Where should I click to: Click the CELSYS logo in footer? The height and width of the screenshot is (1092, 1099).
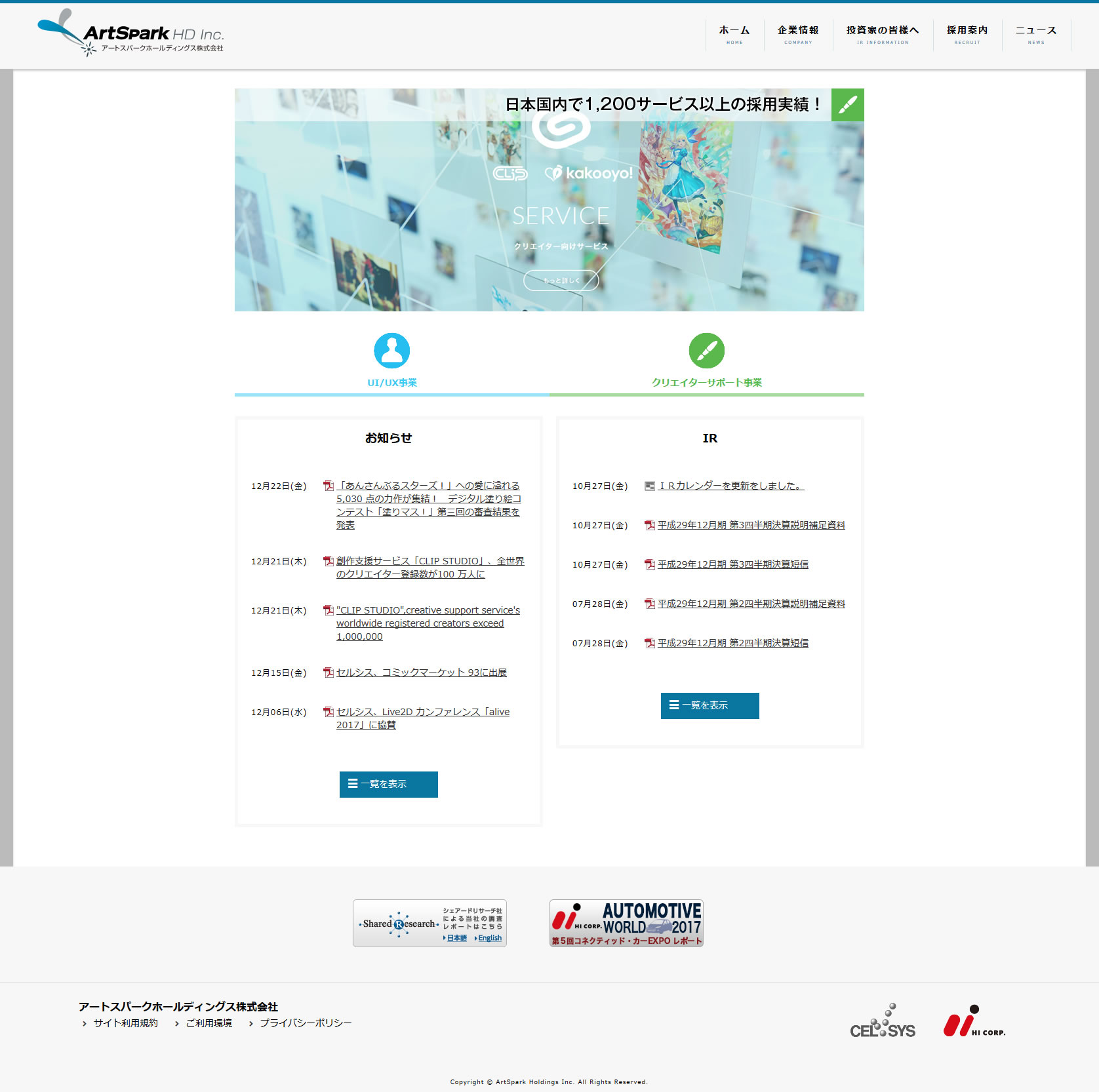pyautogui.click(x=883, y=1021)
